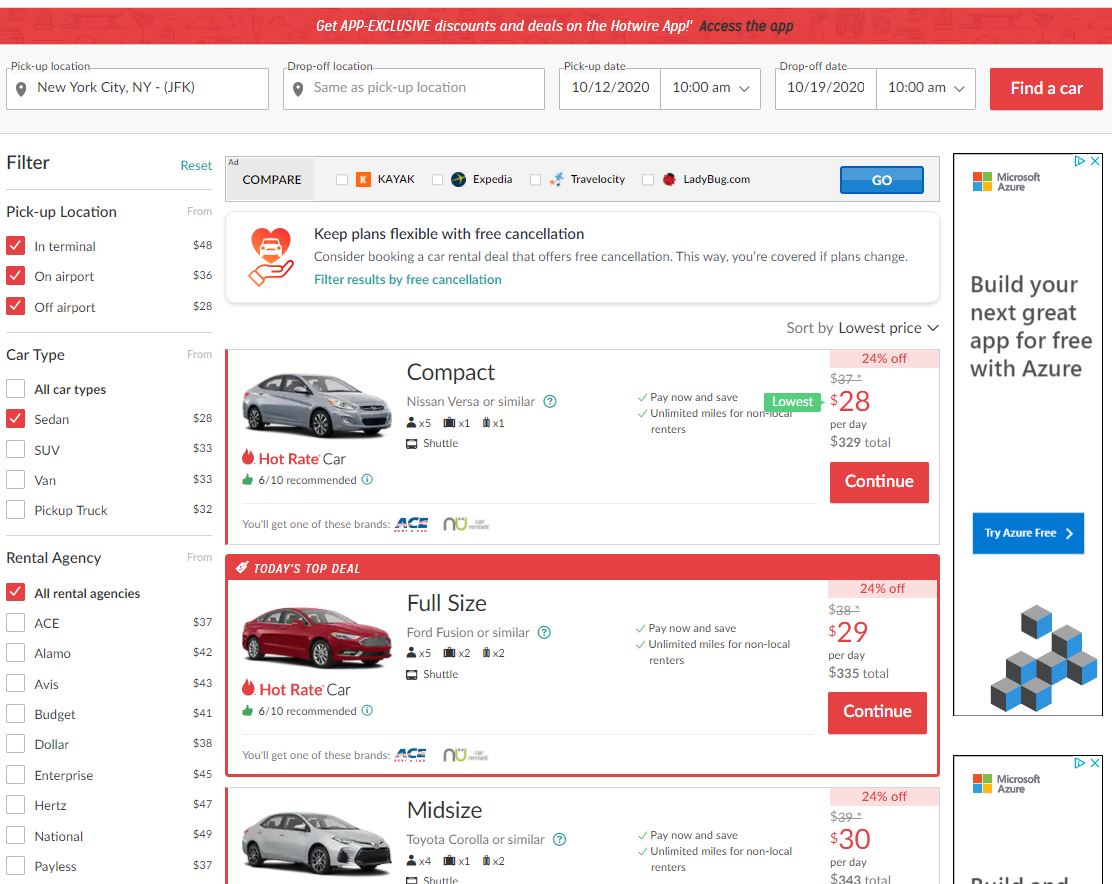Click the KAYAK logo icon

[x=363, y=179]
